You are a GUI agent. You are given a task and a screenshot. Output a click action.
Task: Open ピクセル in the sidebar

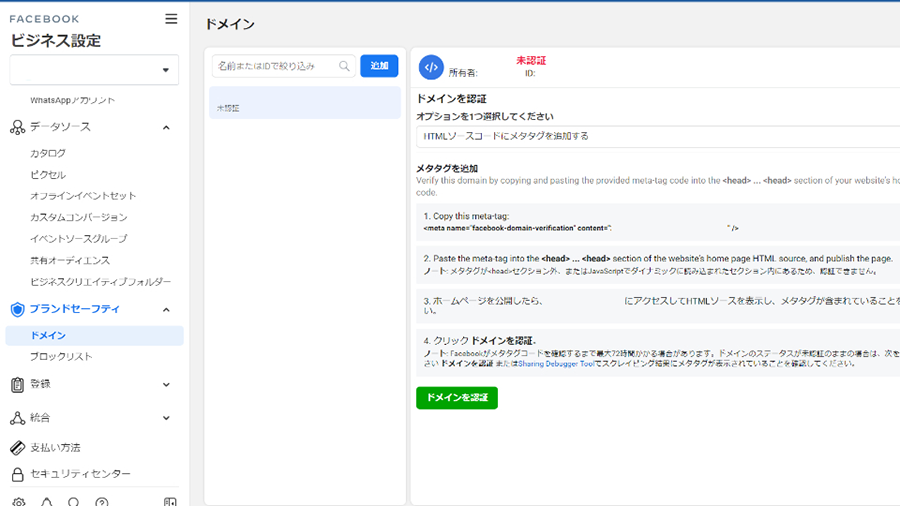(48, 174)
